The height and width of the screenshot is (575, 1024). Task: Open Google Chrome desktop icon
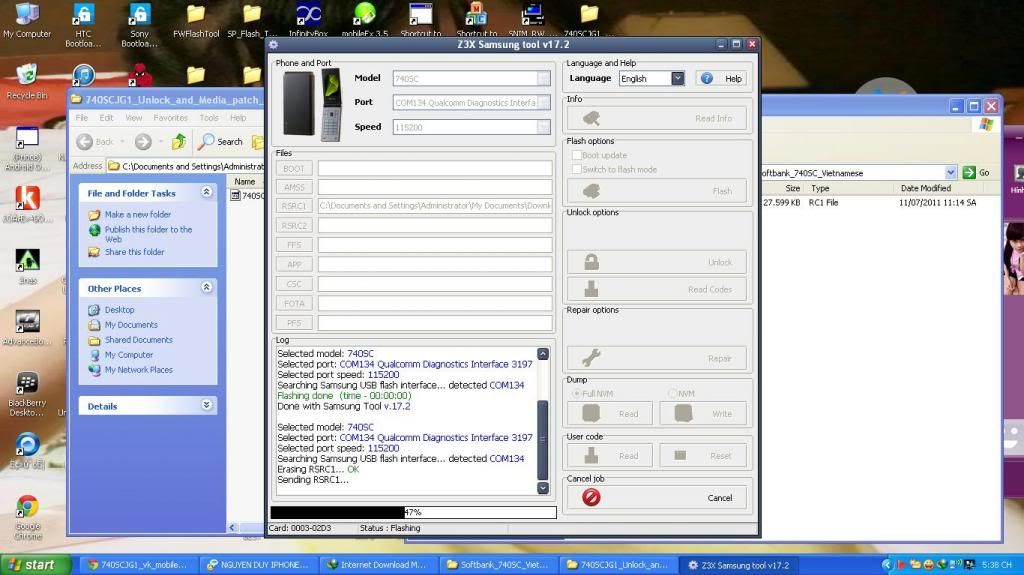pyautogui.click(x=27, y=518)
